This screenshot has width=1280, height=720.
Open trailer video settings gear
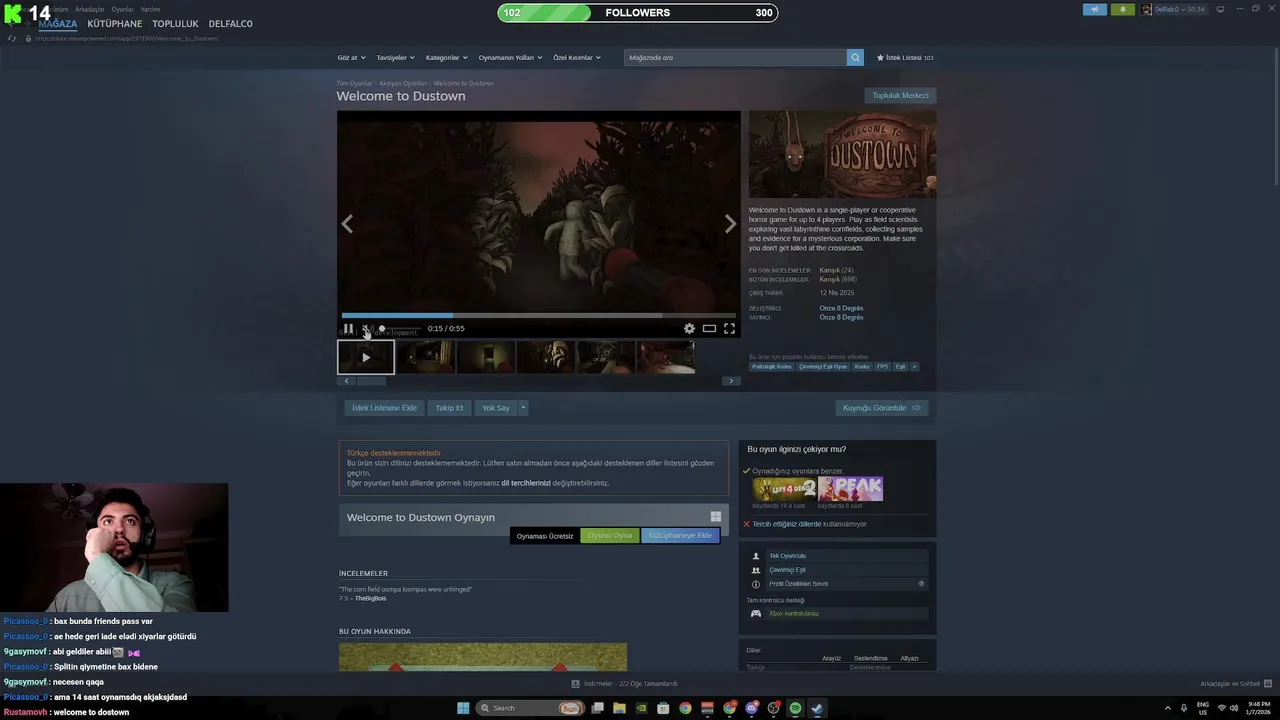click(689, 328)
